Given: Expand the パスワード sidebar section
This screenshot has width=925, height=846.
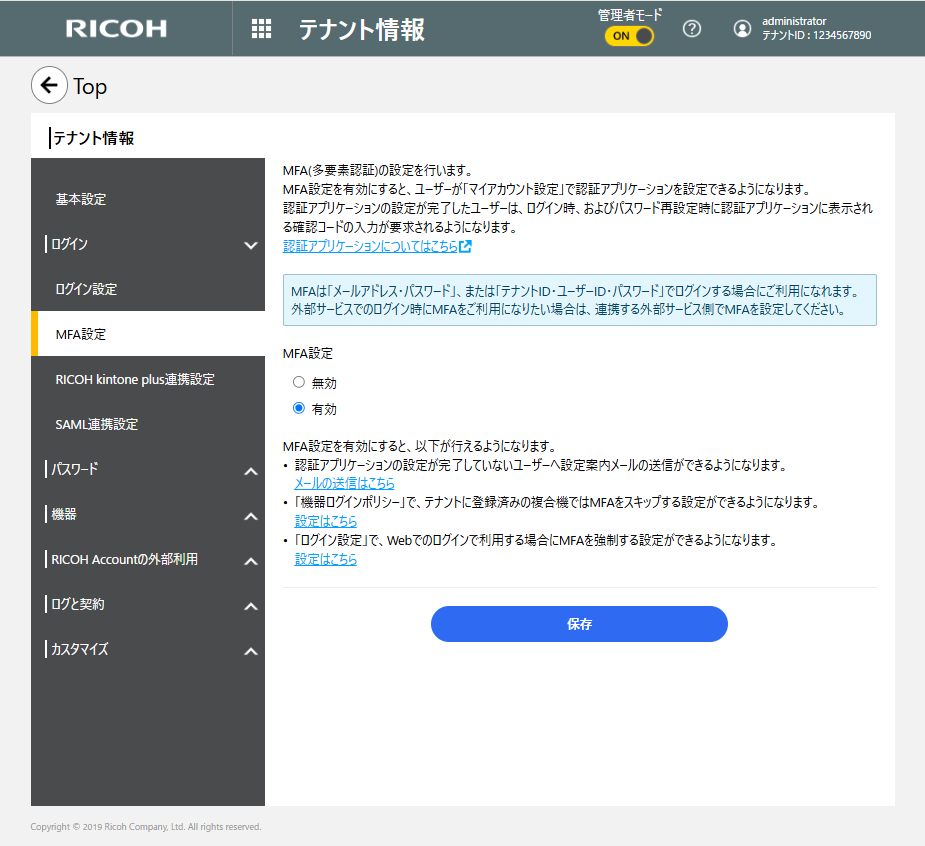Looking at the screenshot, I should 250,470.
